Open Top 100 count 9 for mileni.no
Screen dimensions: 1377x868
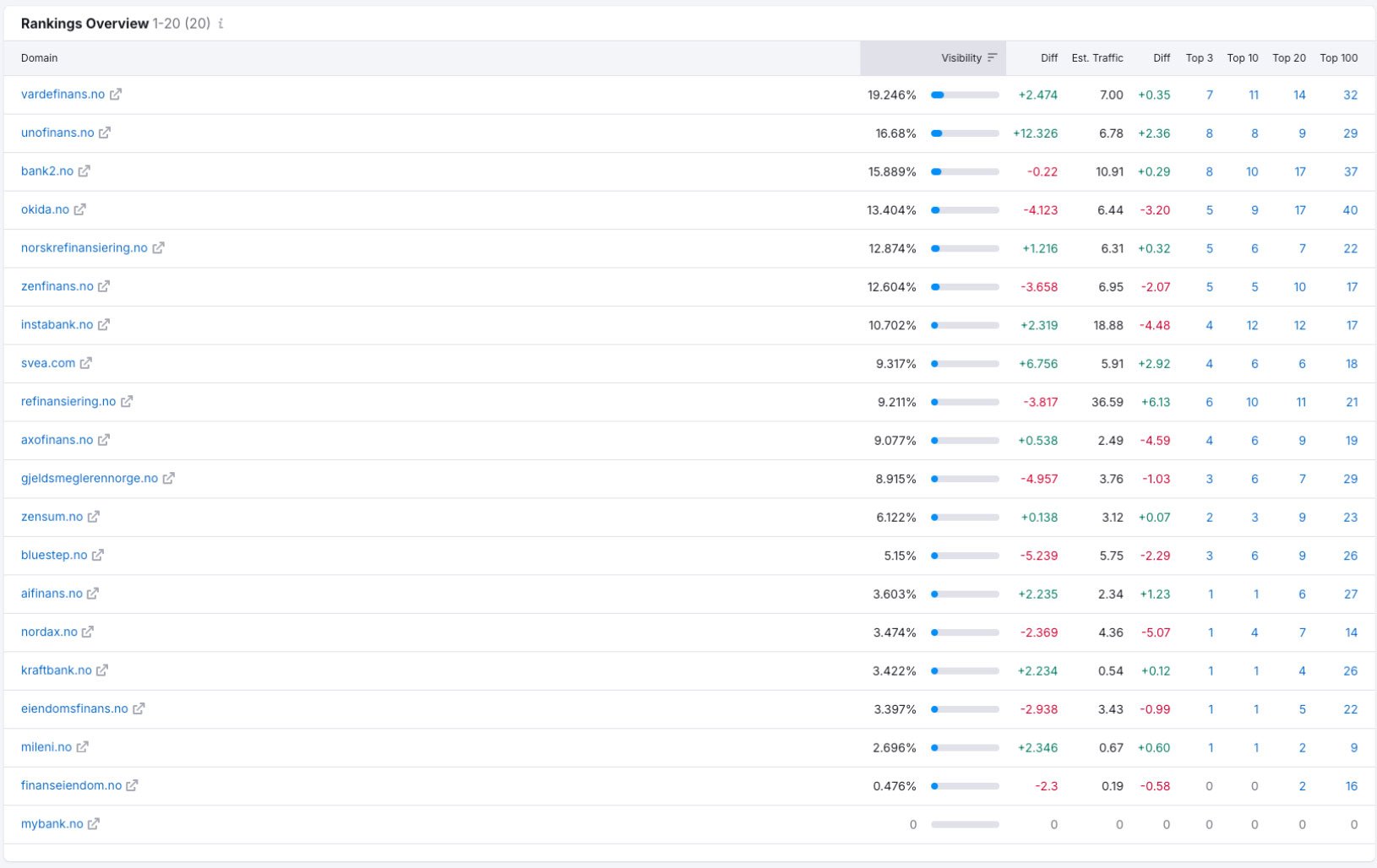pos(1354,748)
